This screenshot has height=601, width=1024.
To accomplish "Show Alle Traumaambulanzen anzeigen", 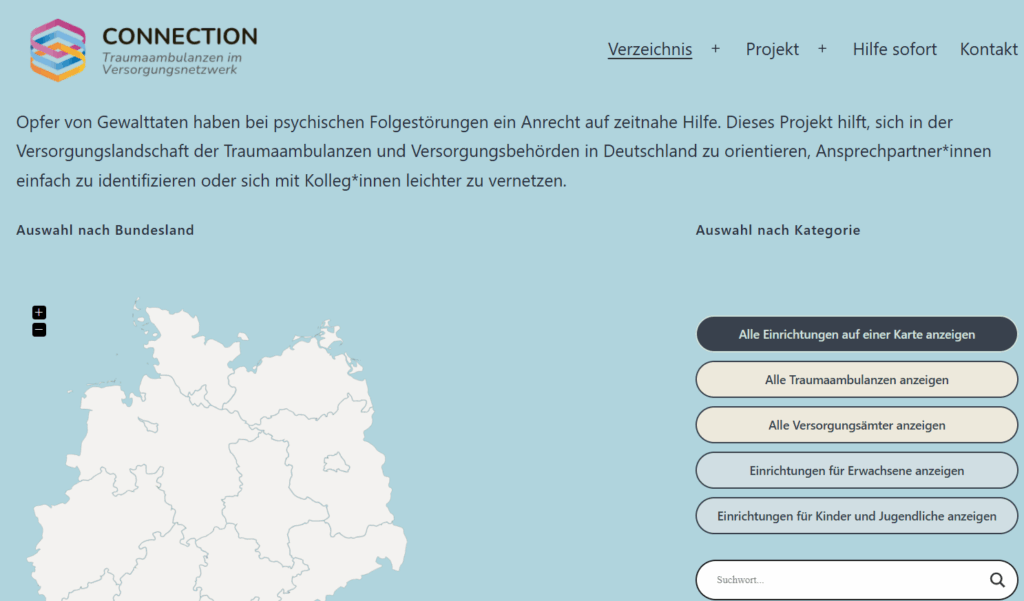I will tap(856, 380).
